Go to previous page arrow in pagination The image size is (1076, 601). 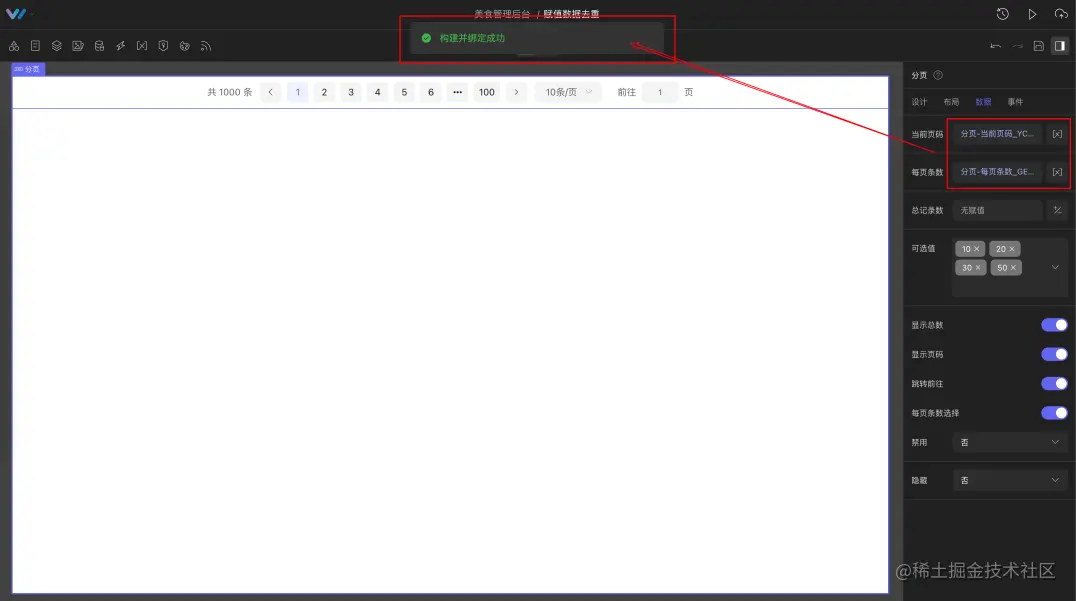click(x=270, y=92)
